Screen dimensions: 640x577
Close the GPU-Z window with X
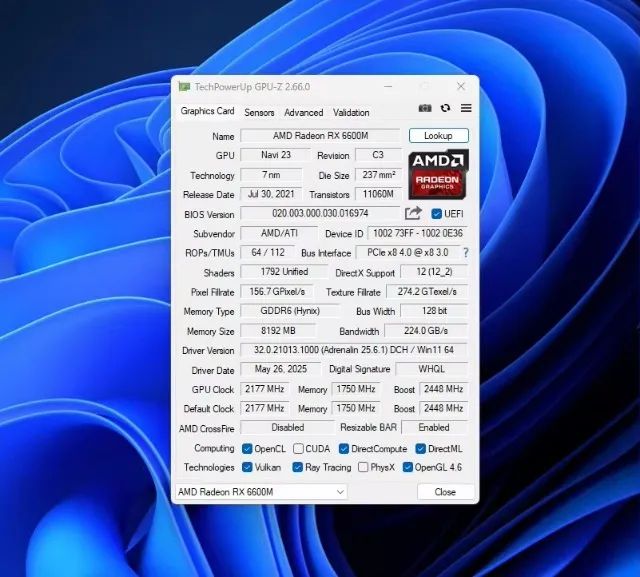click(461, 87)
